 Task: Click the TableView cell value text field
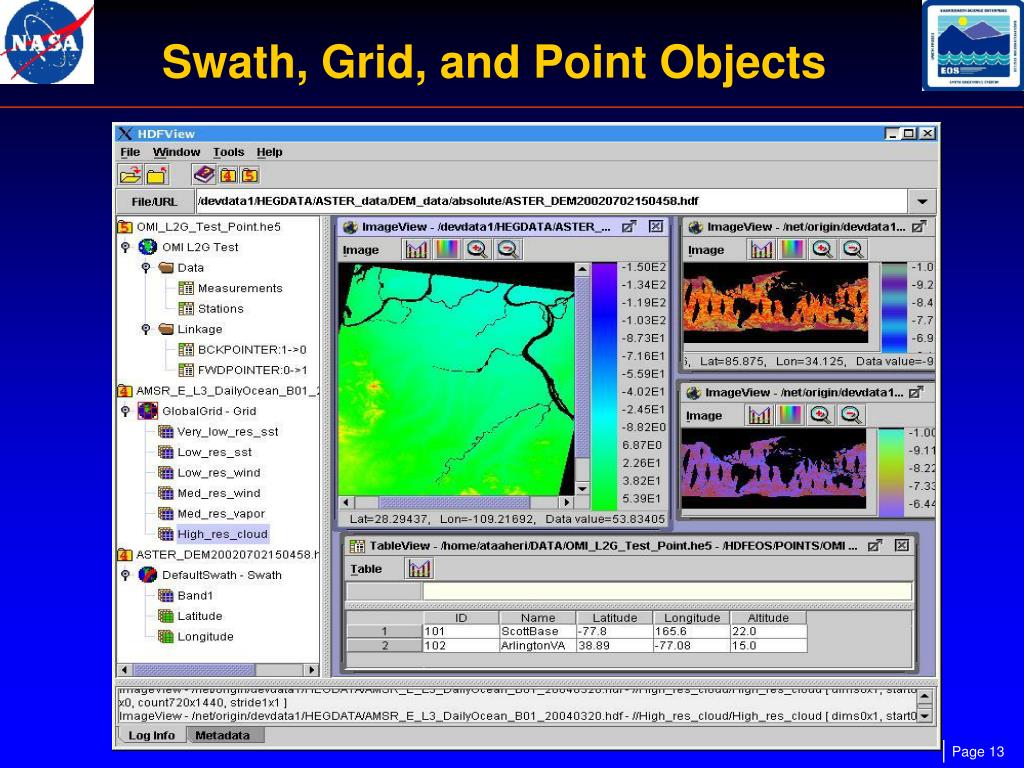pyautogui.click(x=667, y=591)
